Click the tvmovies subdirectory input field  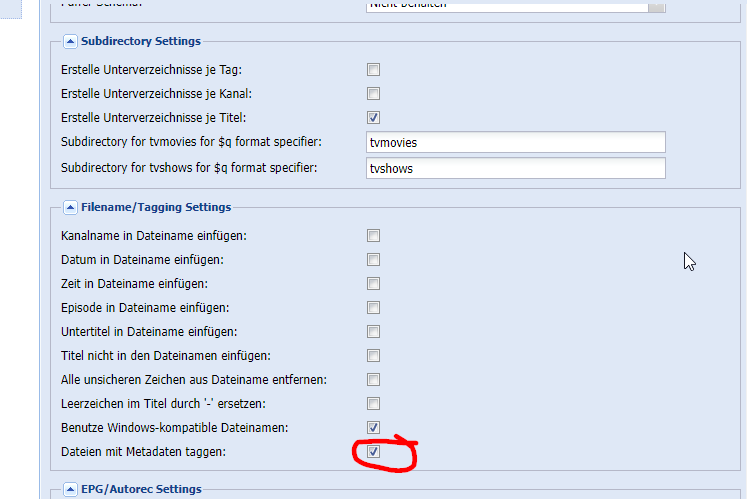click(x=515, y=142)
